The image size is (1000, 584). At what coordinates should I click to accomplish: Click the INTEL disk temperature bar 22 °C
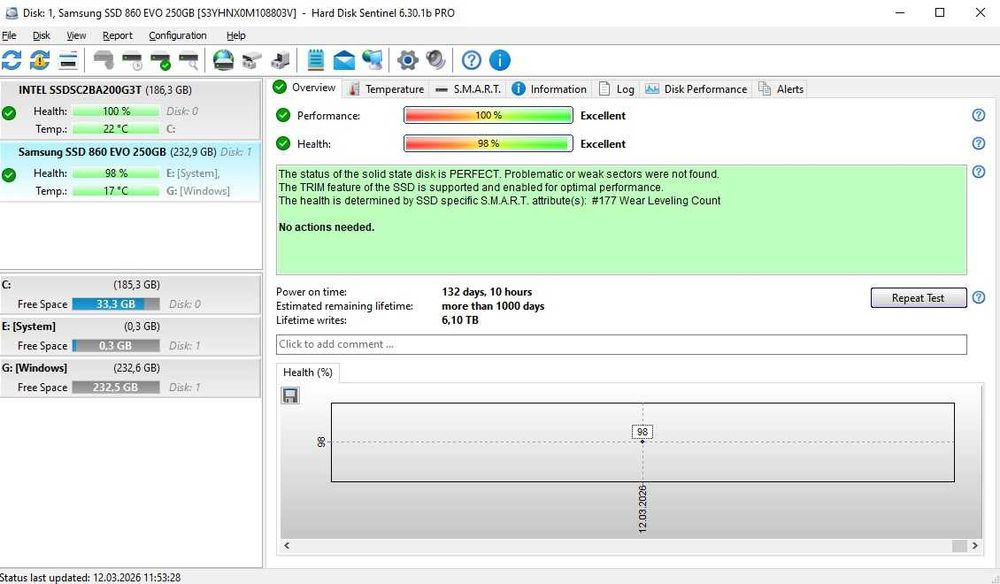[x=115, y=129]
